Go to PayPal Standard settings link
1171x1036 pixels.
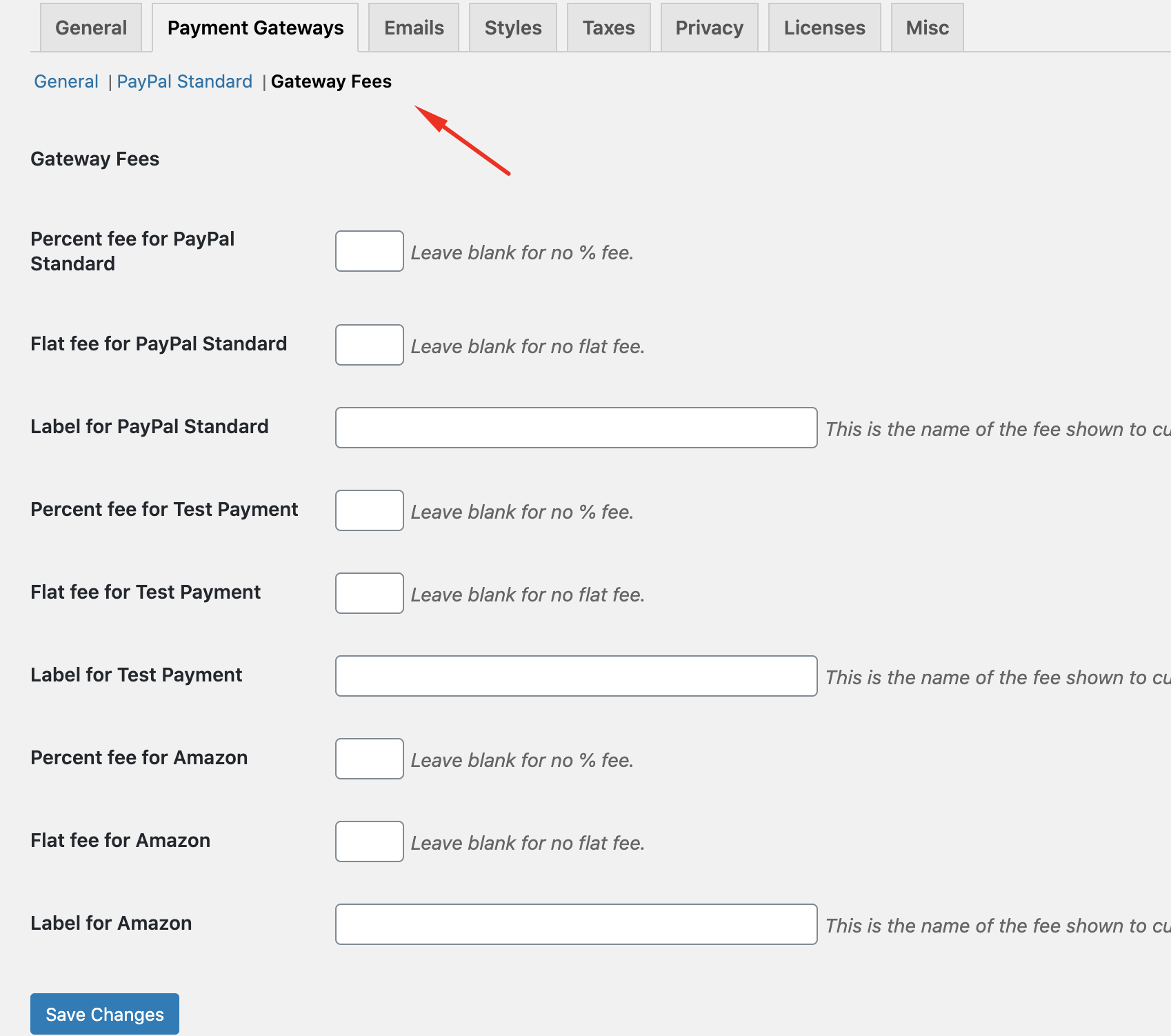click(184, 81)
